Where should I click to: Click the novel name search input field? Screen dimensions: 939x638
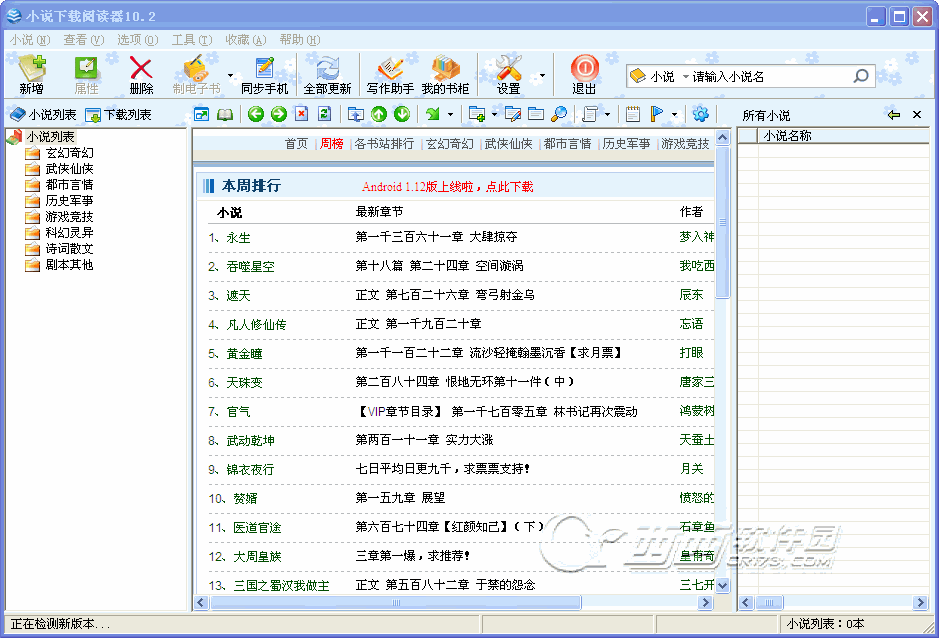(x=770, y=77)
